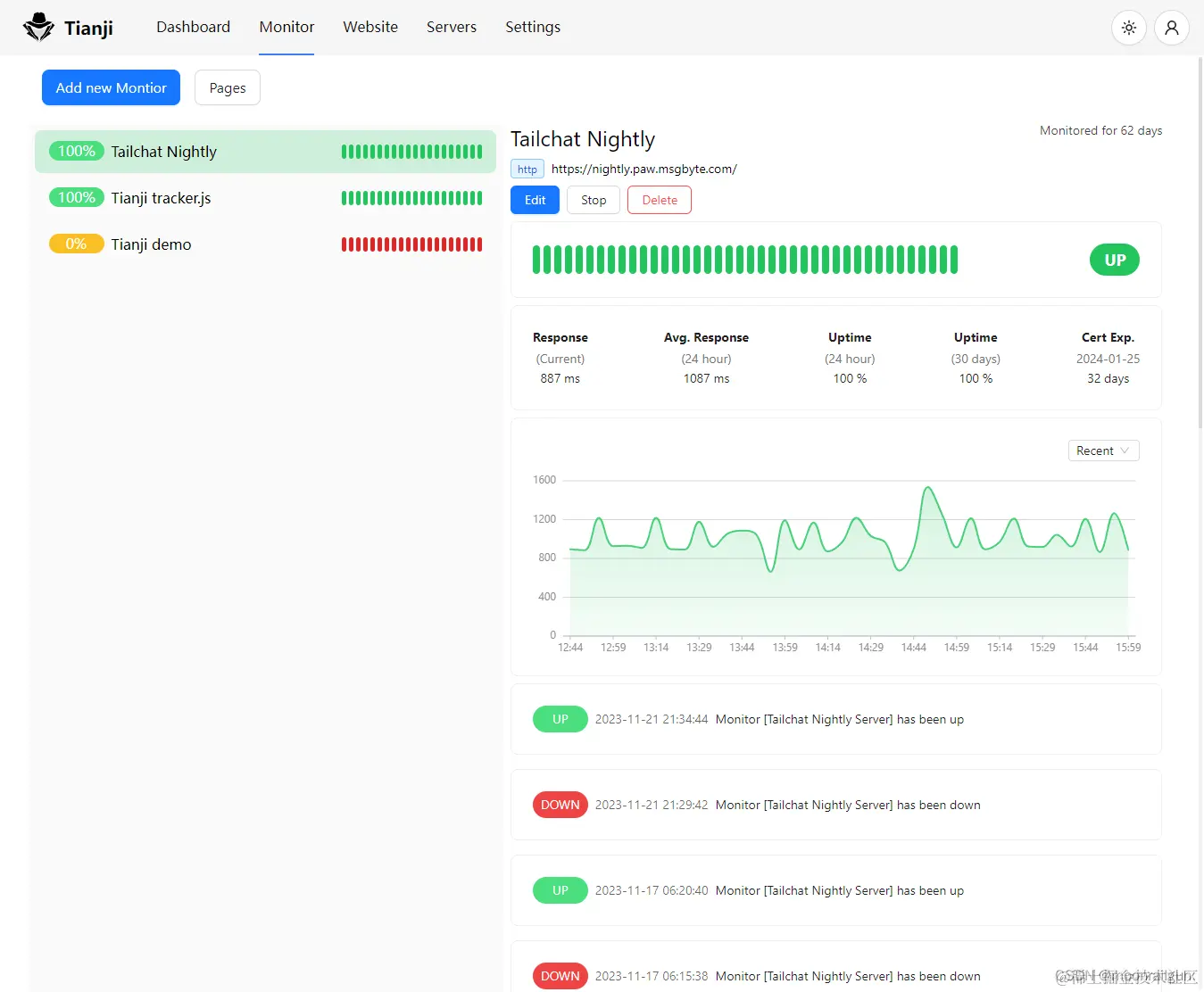Click the 2023-11-17 06:20:40 event message
The width and height of the screenshot is (1204, 992).
(x=840, y=890)
